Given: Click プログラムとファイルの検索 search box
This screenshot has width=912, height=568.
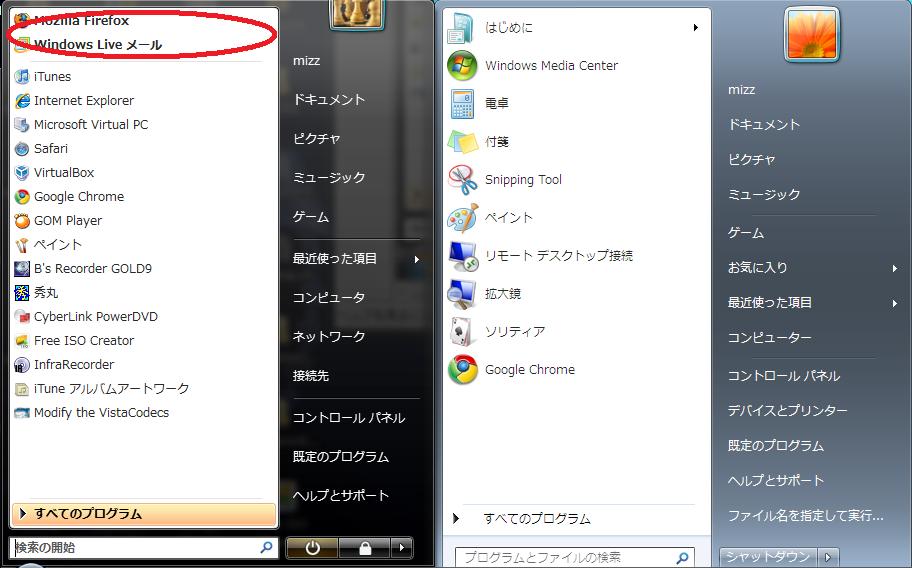Looking at the screenshot, I should (575, 558).
